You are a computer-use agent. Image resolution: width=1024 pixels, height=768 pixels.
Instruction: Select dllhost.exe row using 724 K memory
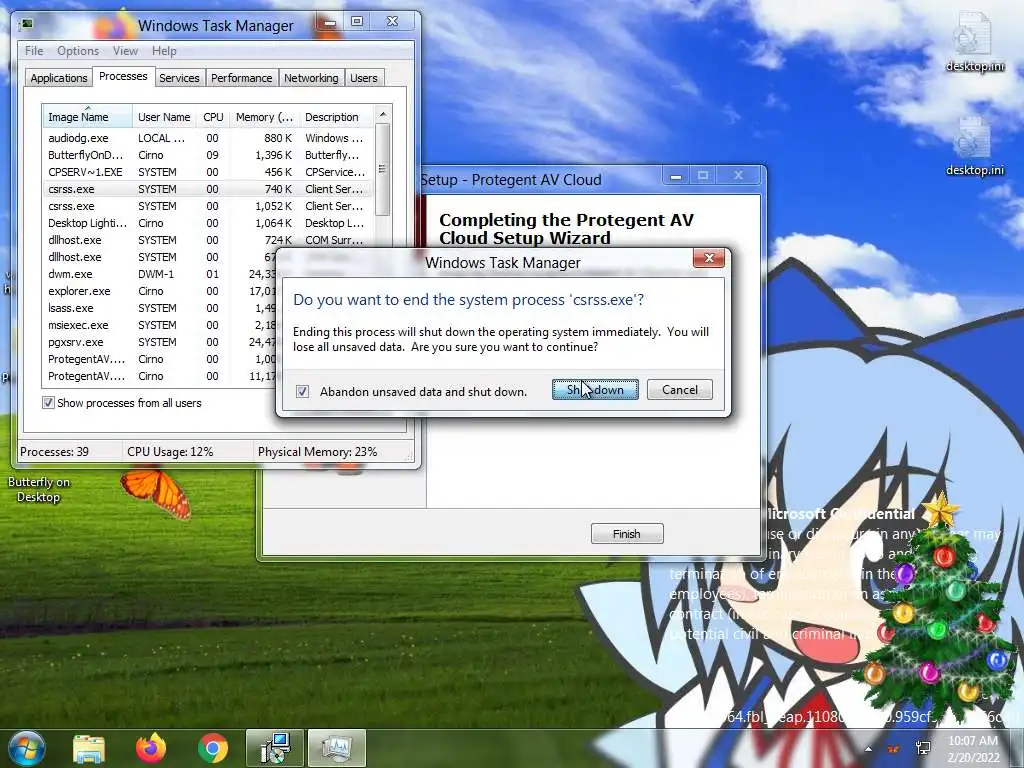[x=208, y=240]
